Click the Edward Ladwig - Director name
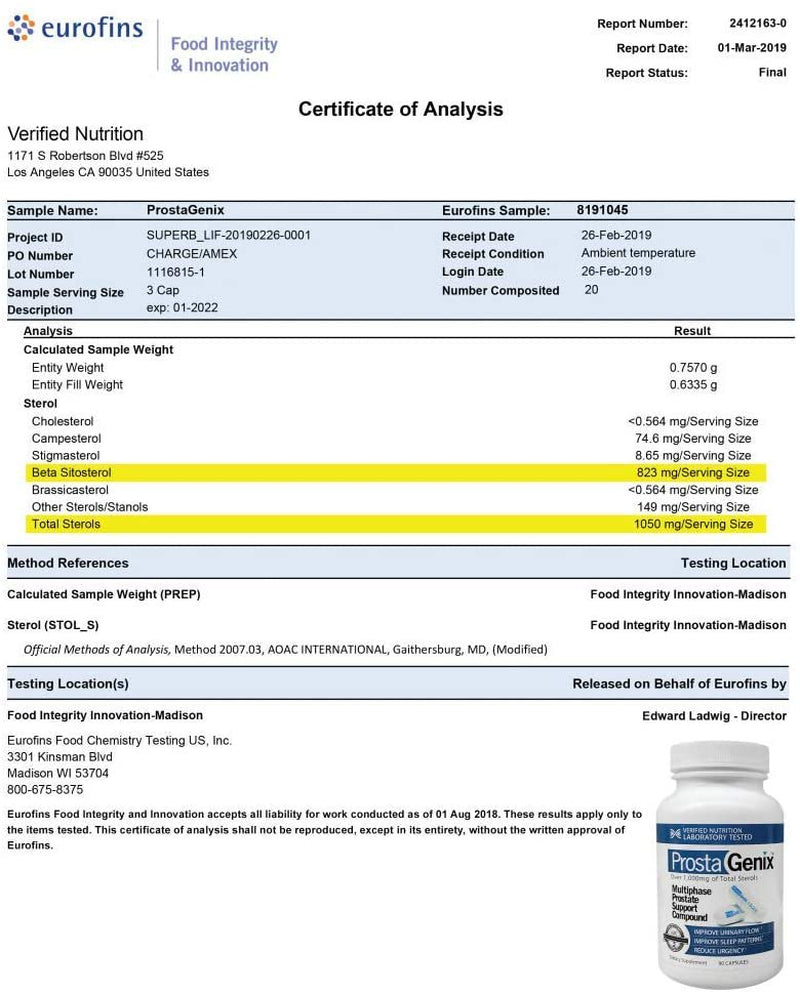This screenshot has height=995, width=800. point(714,716)
